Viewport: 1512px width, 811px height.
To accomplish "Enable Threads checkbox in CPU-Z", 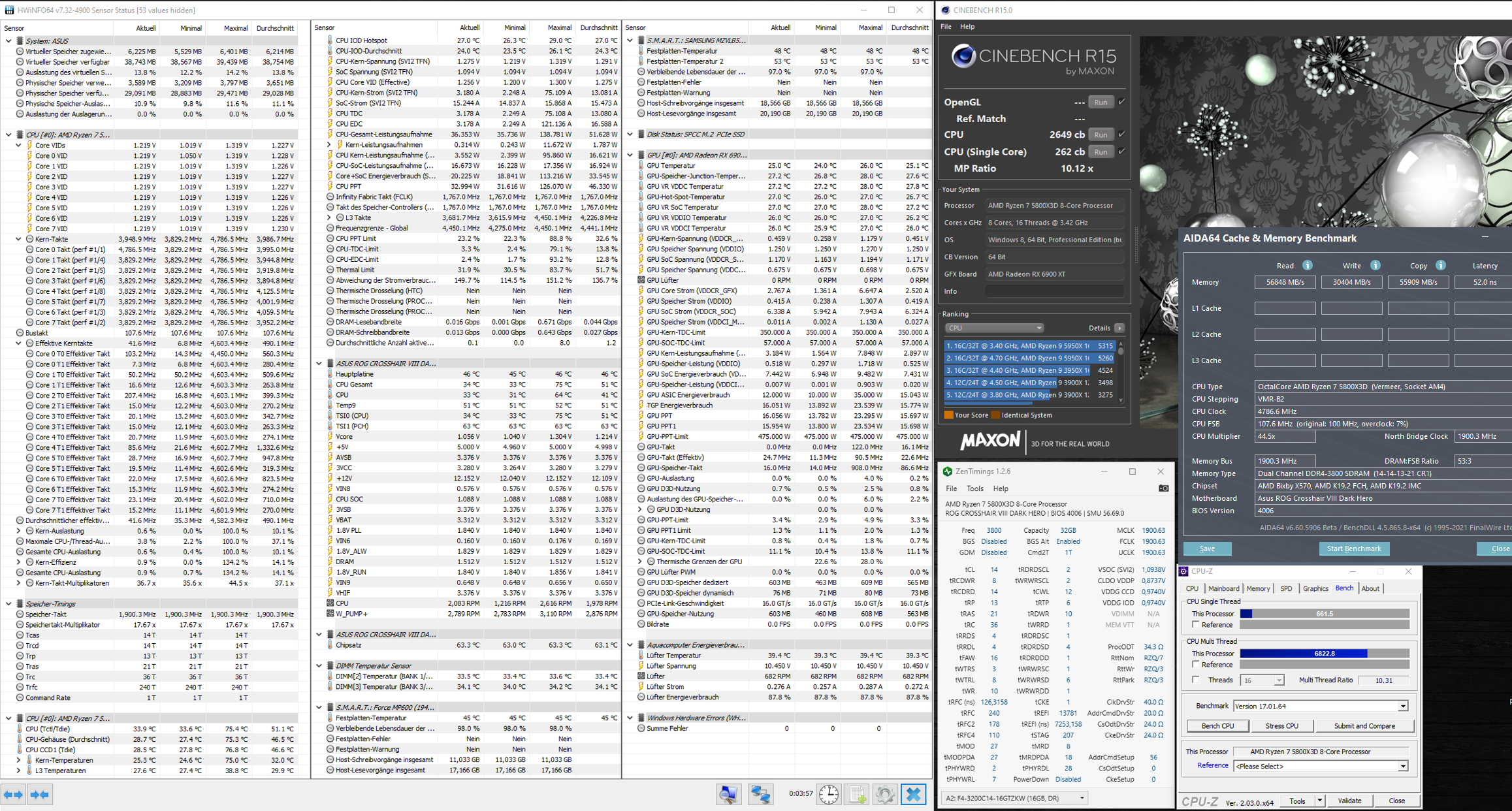I will coord(1196,680).
